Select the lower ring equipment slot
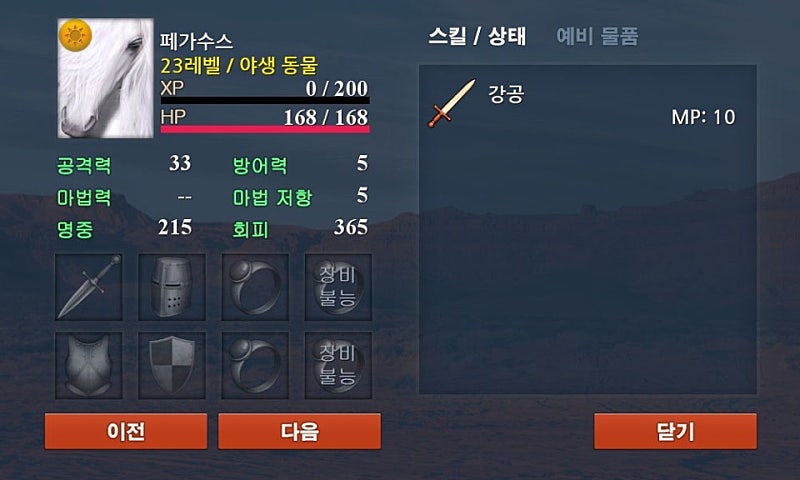This screenshot has height=480, width=800. [255, 365]
